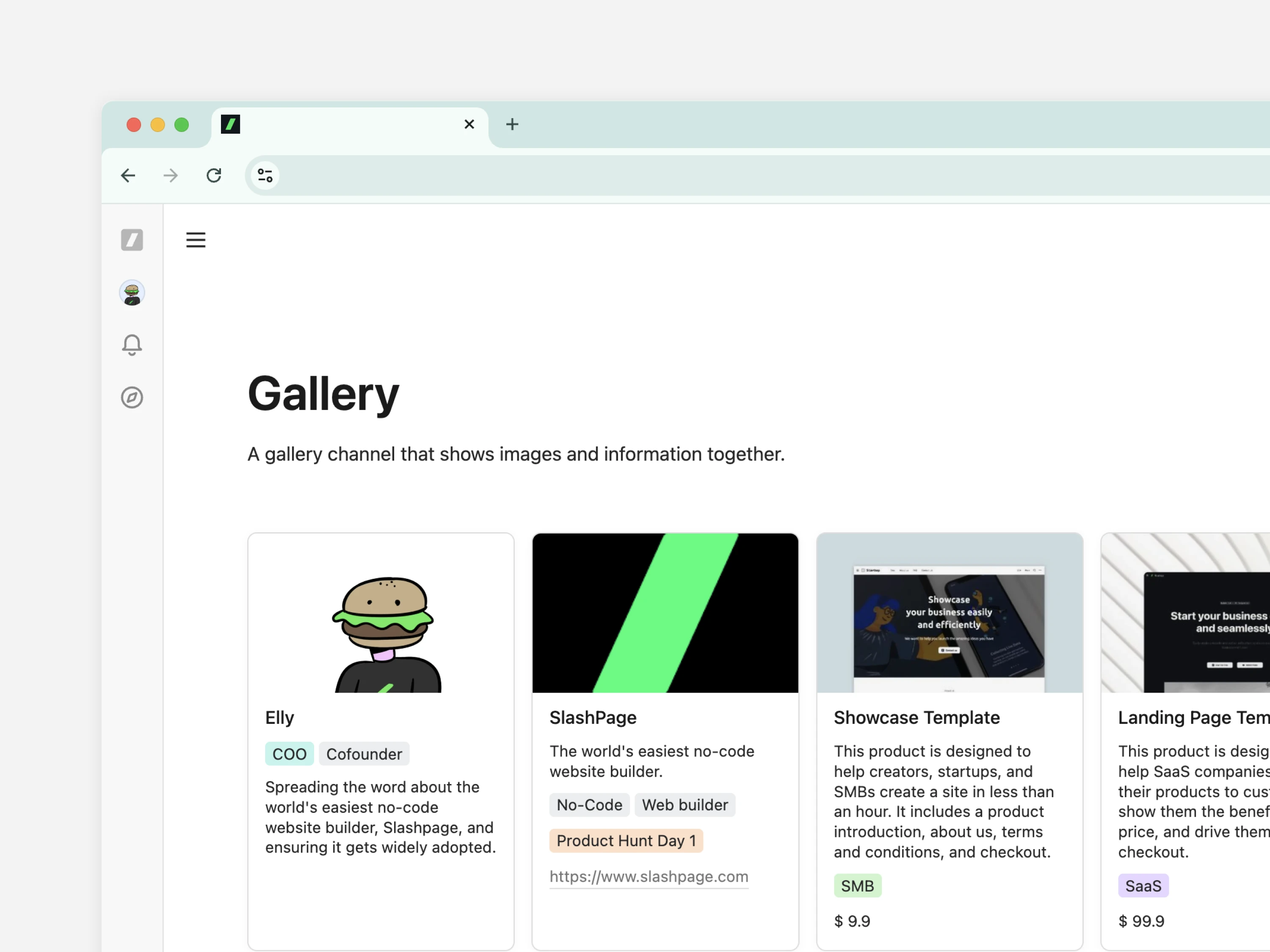The height and width of the screenshot is (952, 1270).
Task: Open the Elly card image
Action: pos(381,613)
